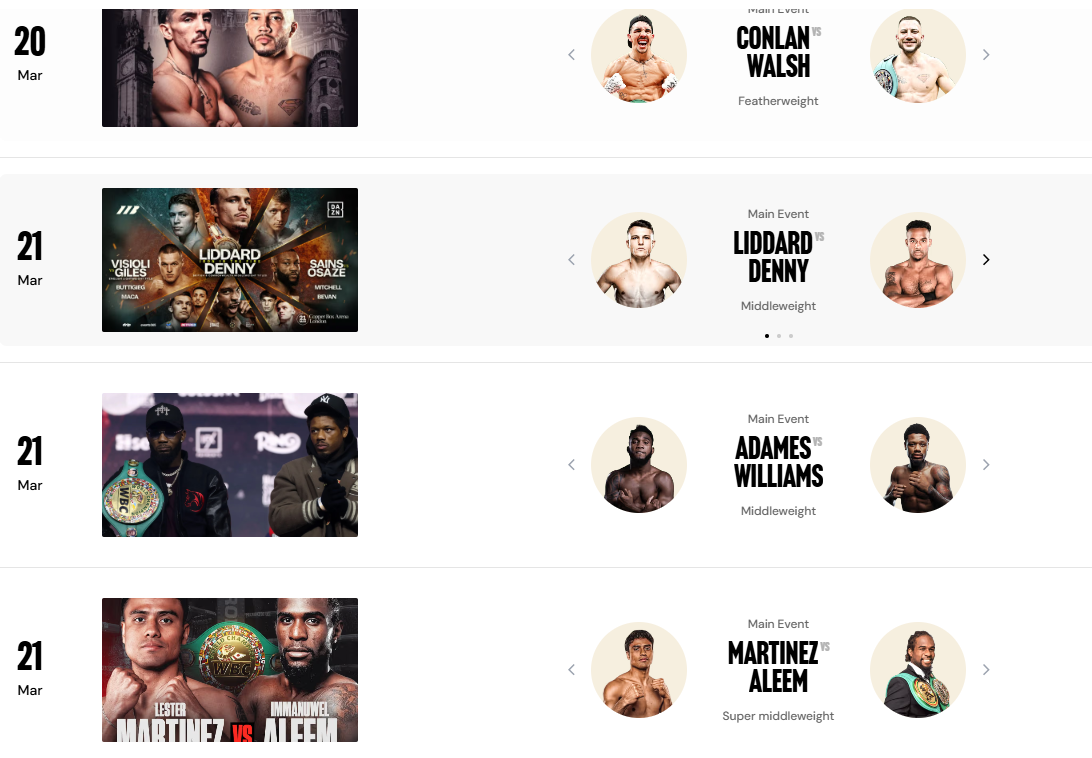Select first carousel dot under Liddard Denny
The width and height of the screenshot is (1092, 758).
[x=767, y=336]
